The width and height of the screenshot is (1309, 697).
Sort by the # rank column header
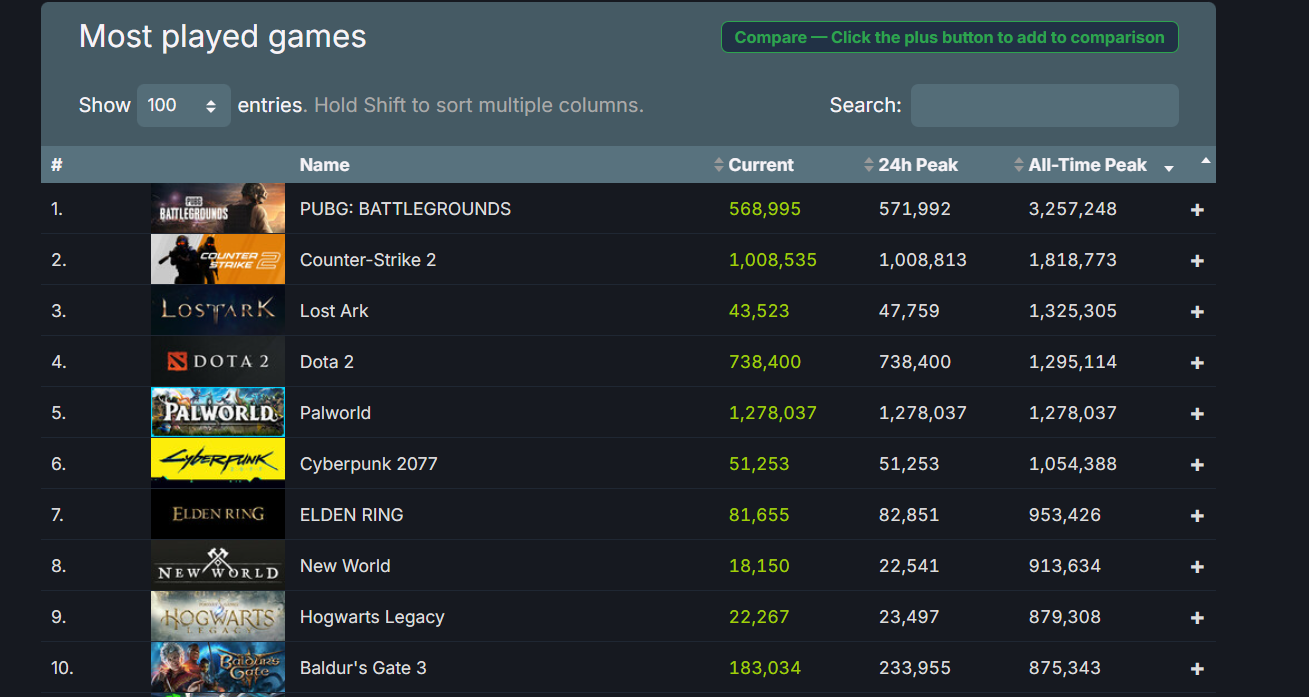[57, 165]
